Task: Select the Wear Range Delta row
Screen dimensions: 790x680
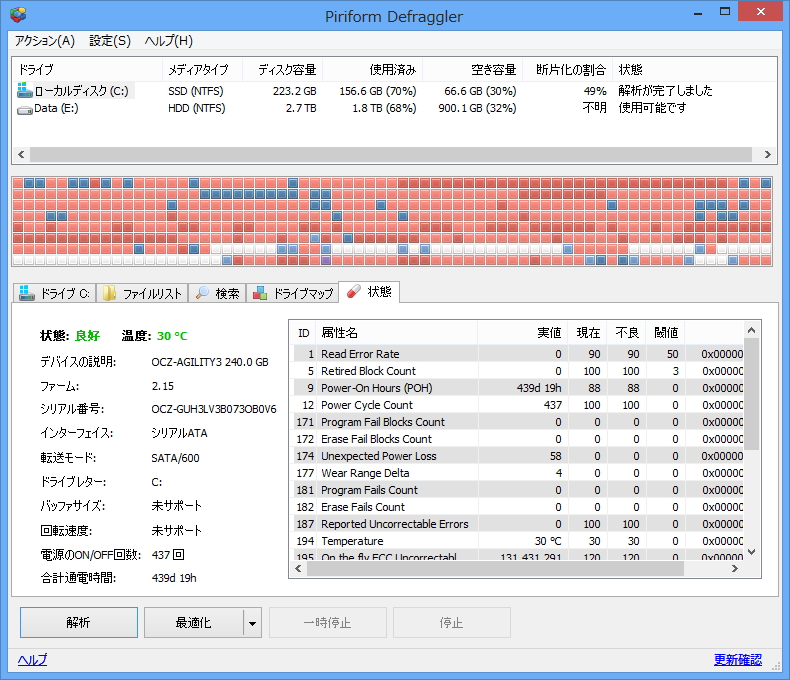Action: tap(517, 473)
